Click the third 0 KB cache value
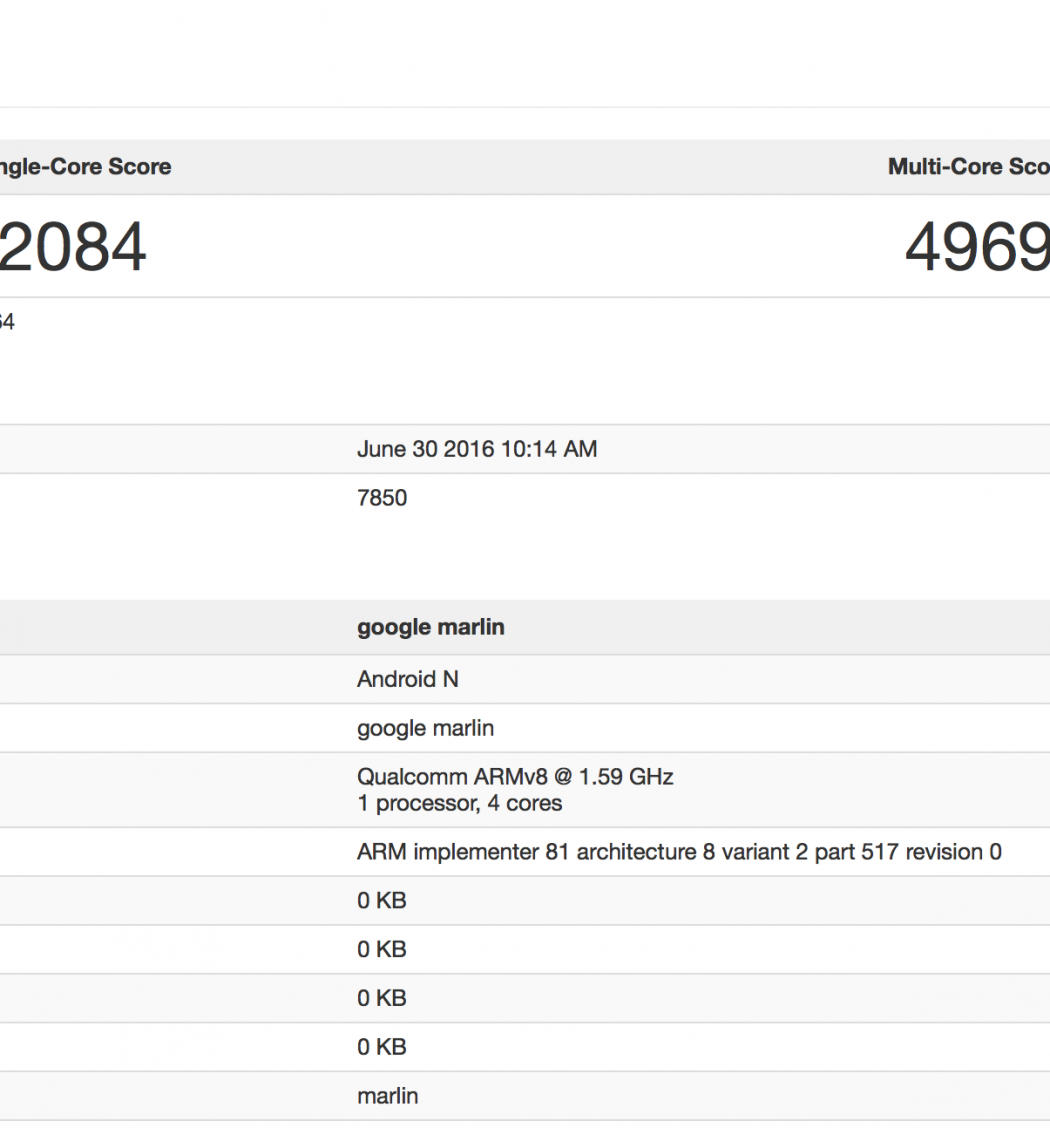This screenshot has height=1128, width=1050. 381,998
